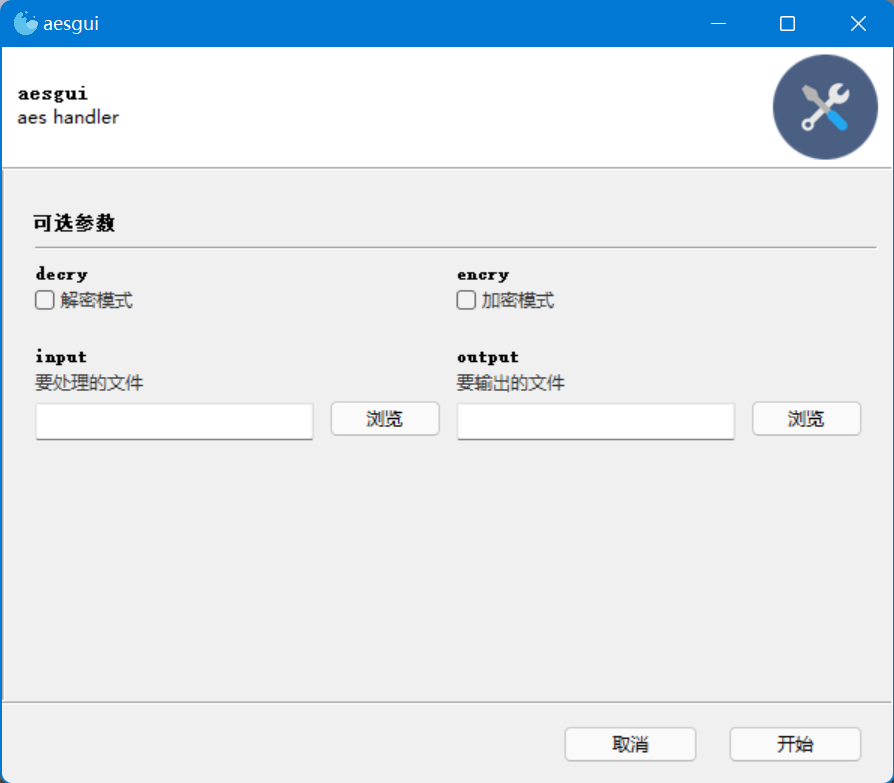
Task: Click the 可选参数 section heading
Action: 71,222
